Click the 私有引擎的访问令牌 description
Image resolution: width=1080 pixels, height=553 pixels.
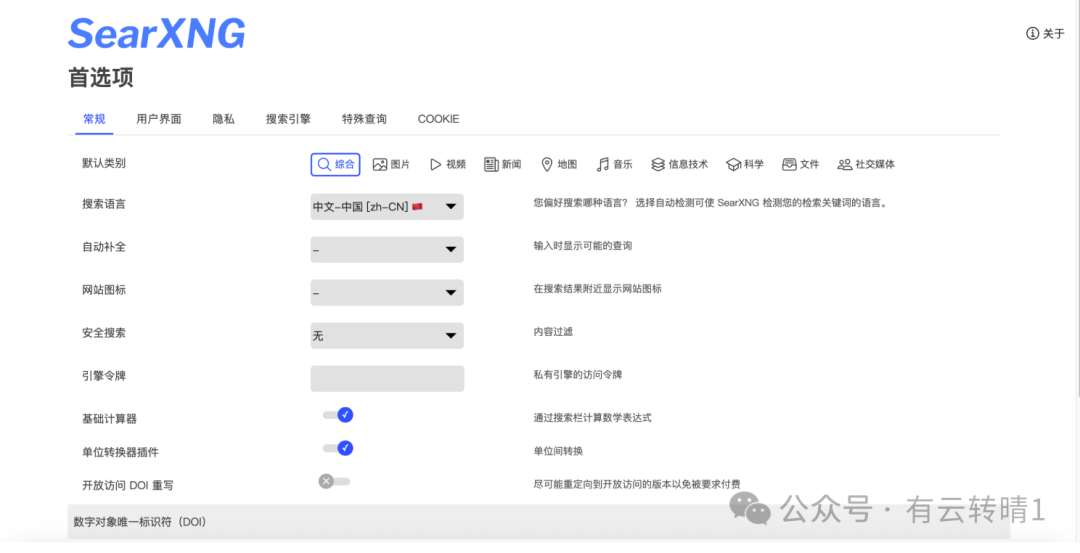[x=578, y=375]
